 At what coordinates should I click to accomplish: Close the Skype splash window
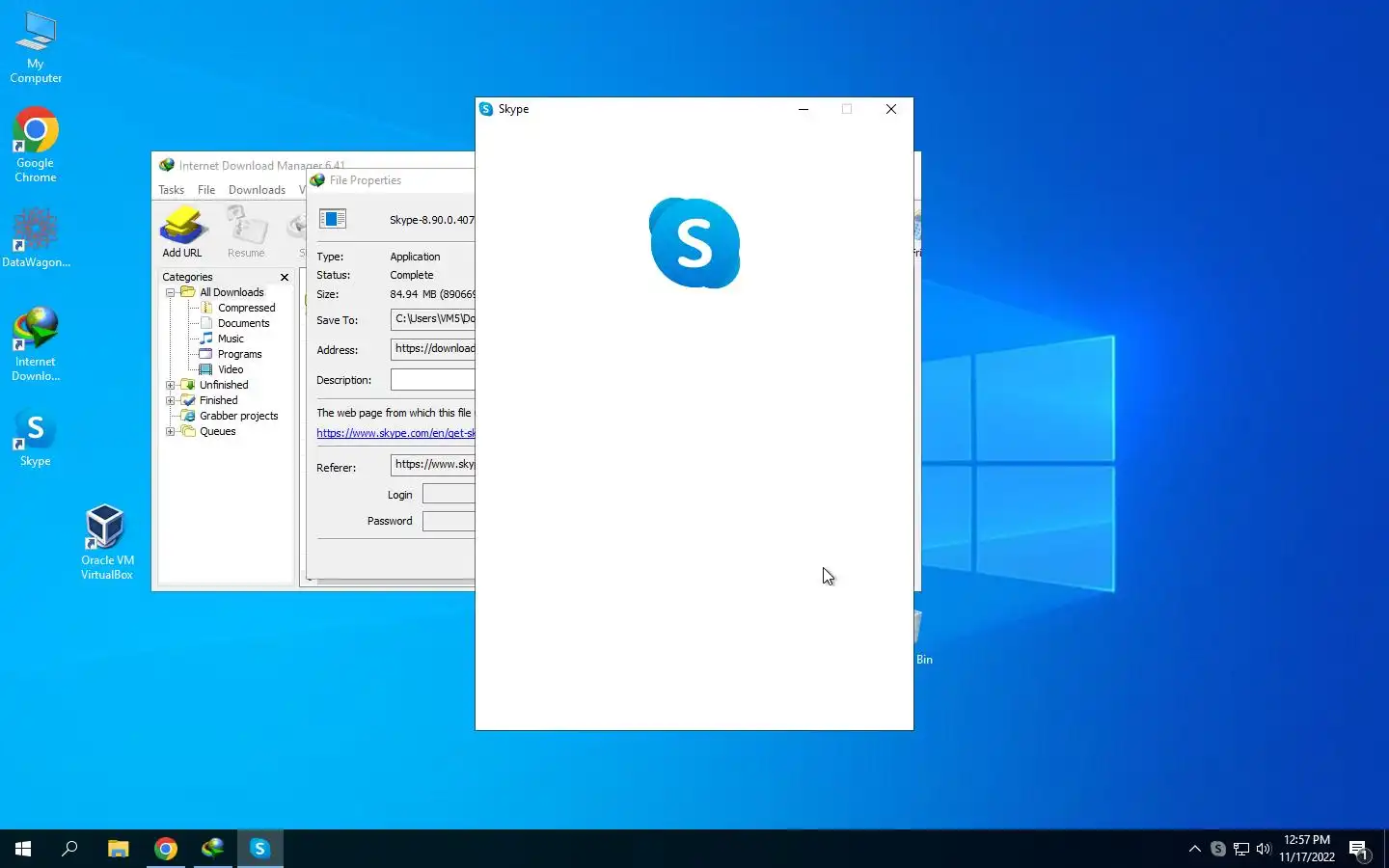pyautogui.click(x=891, y=109)
